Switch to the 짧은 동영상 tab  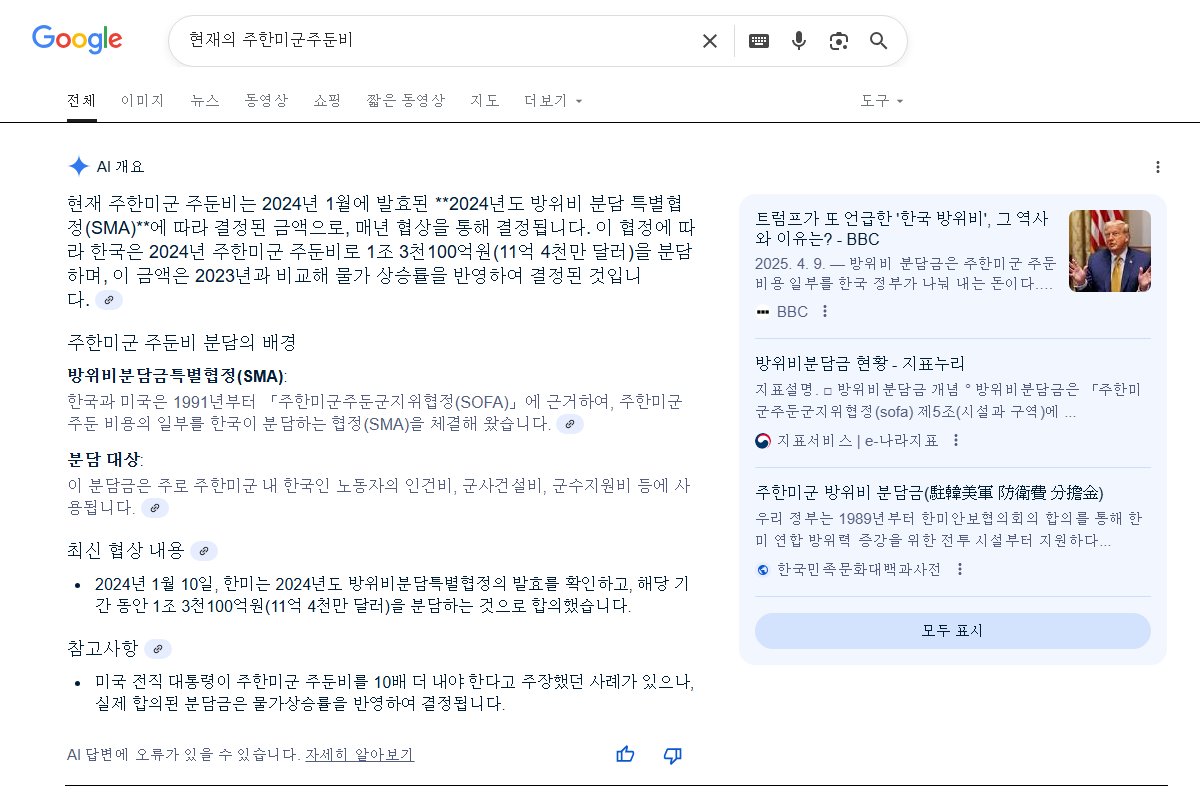(406, 101)
